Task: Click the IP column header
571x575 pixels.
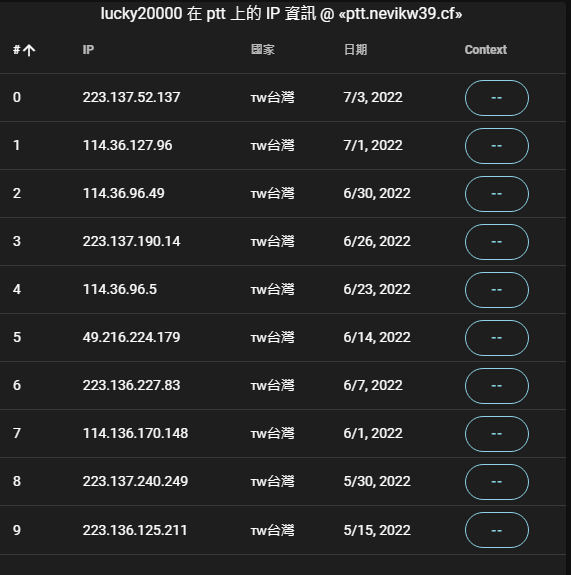Action: coord(88,50)
